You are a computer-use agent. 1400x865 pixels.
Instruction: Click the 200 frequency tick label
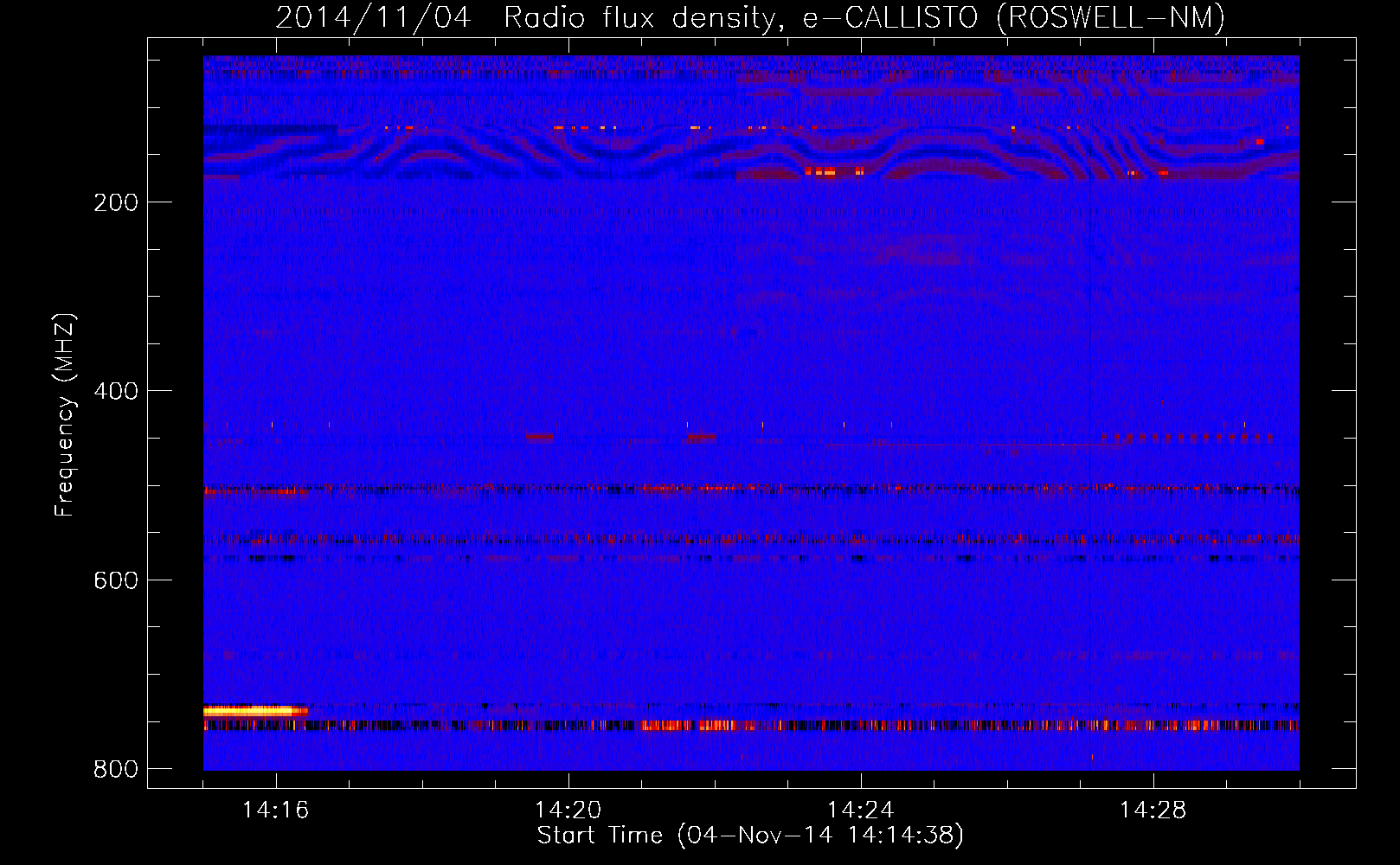coord(116,202)
